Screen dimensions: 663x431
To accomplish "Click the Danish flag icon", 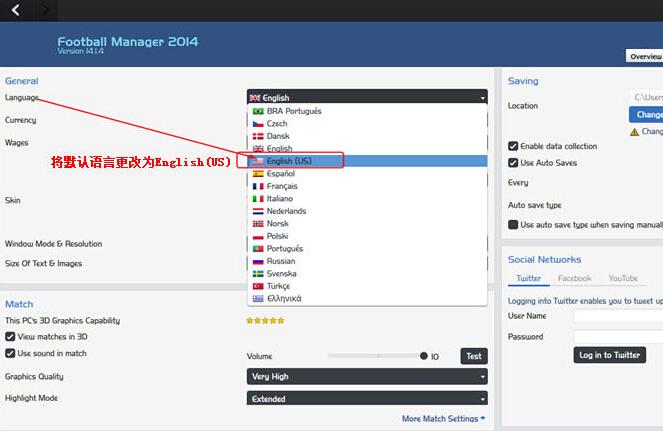I will pos(258,136).
